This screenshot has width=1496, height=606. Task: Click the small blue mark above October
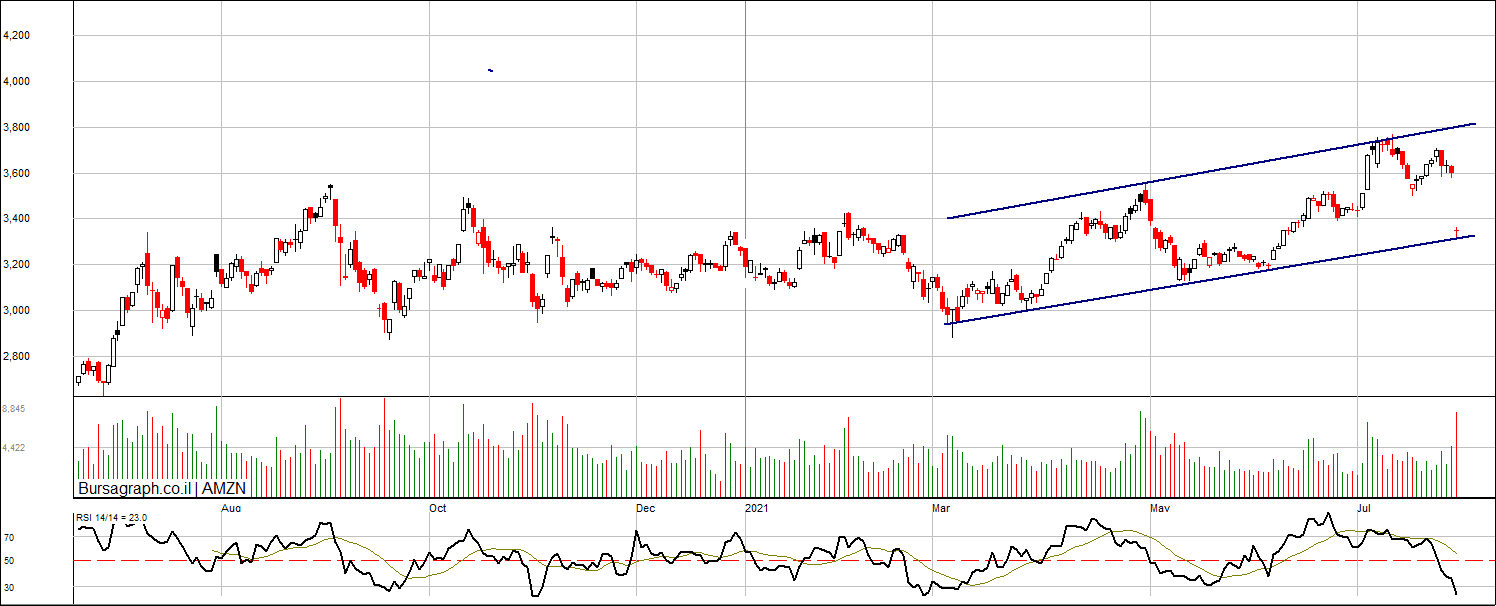[x=490, y=70]
